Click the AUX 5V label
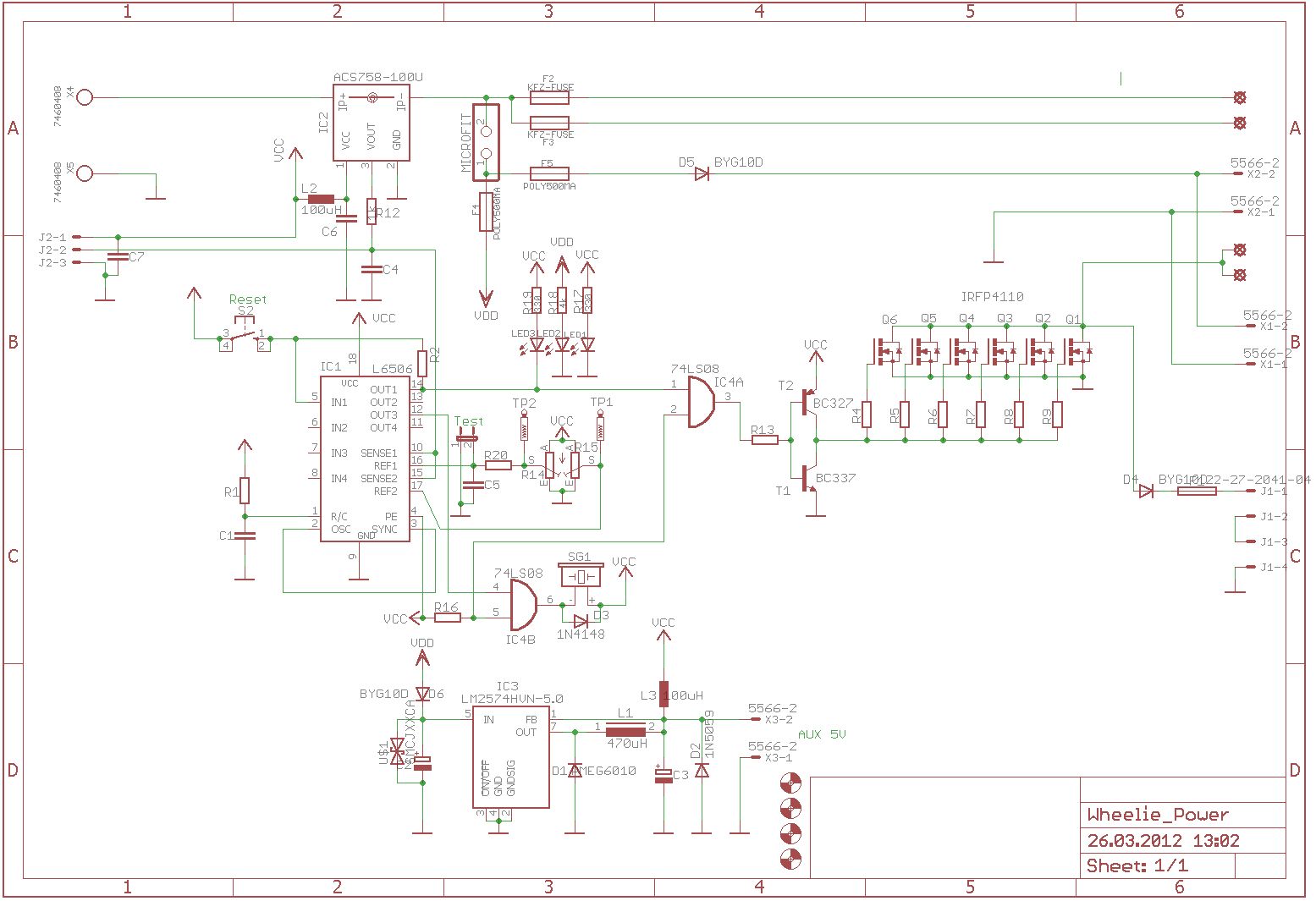The width and height of the screenshot is (1316, 901). tap(822, 734)
